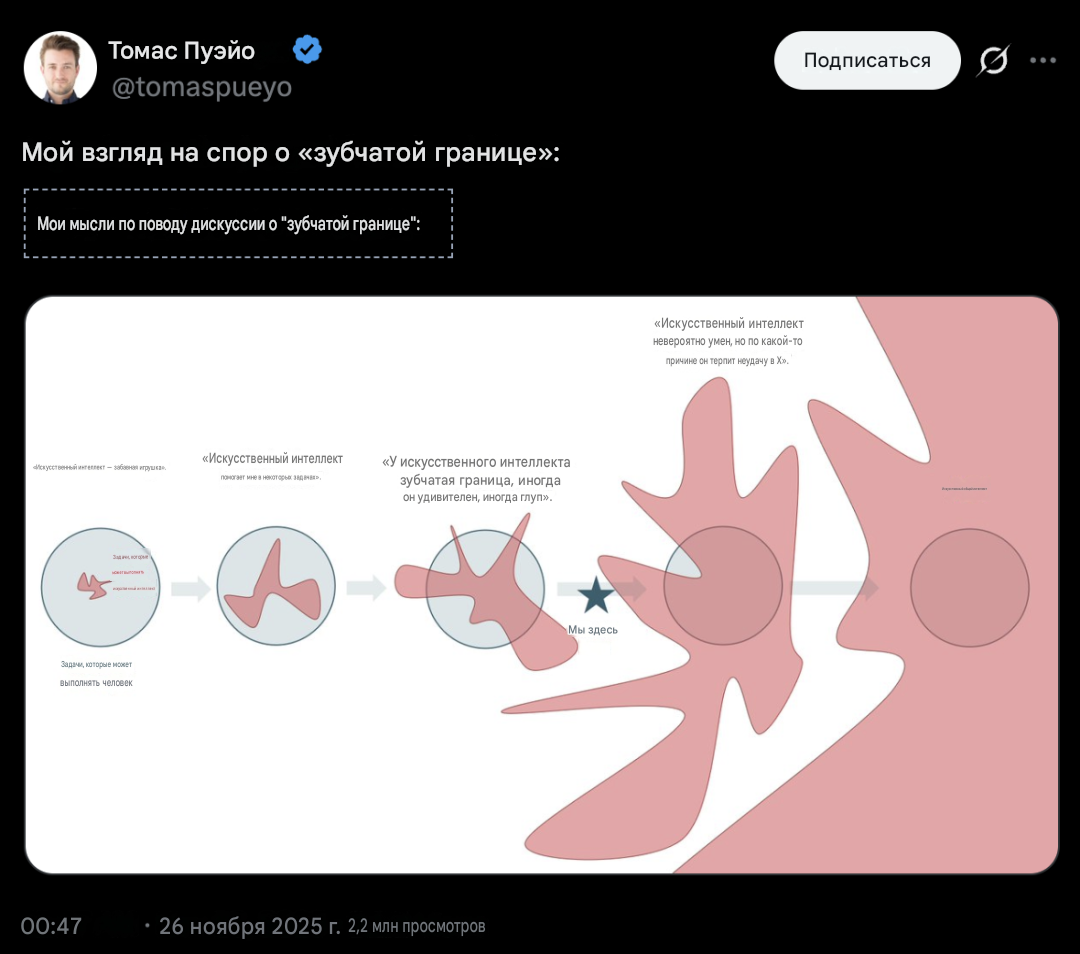
Task: Open the three-dots more options menu
Action: 1043,61
